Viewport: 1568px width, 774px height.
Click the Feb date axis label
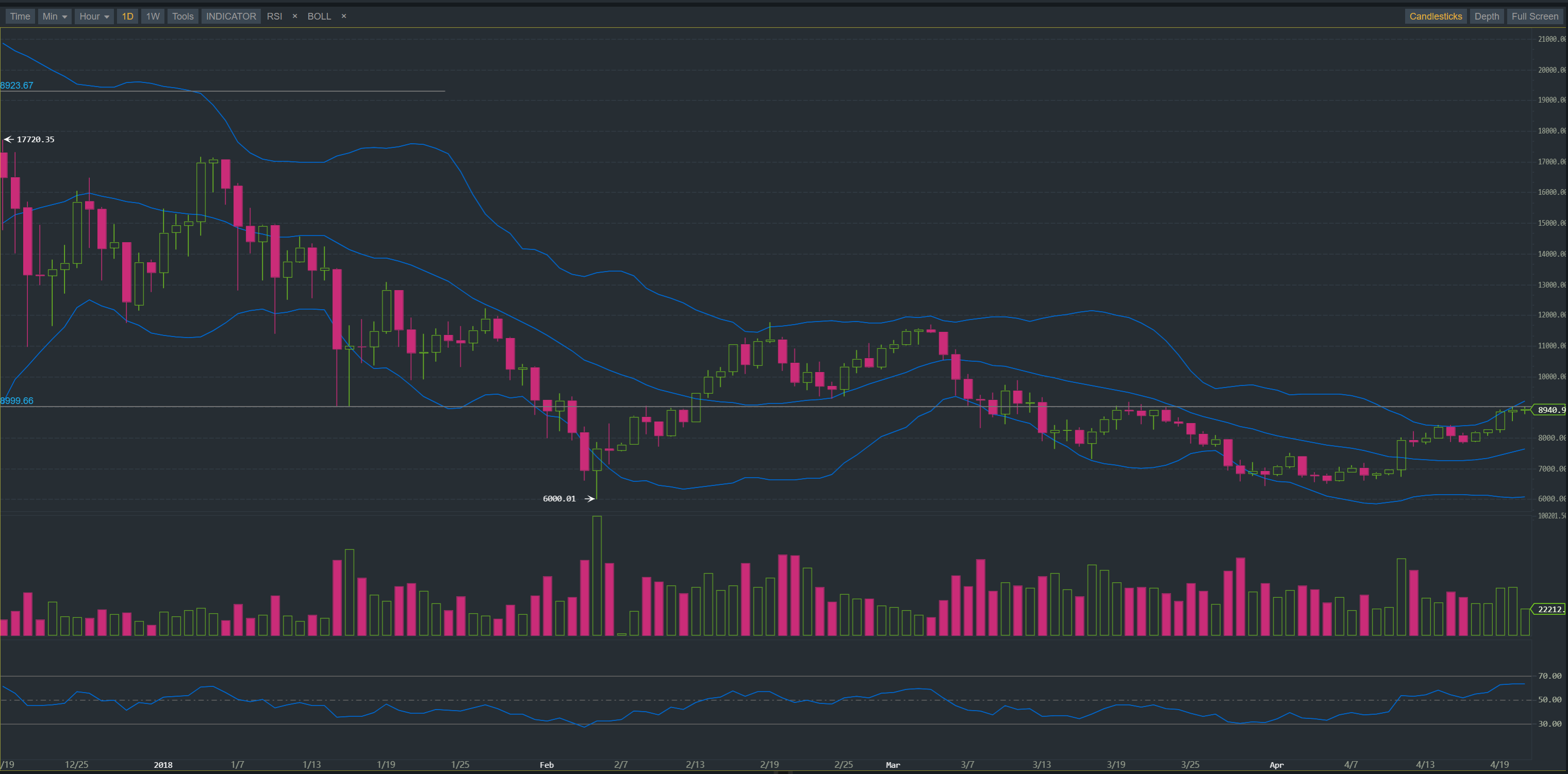[546, 764]
